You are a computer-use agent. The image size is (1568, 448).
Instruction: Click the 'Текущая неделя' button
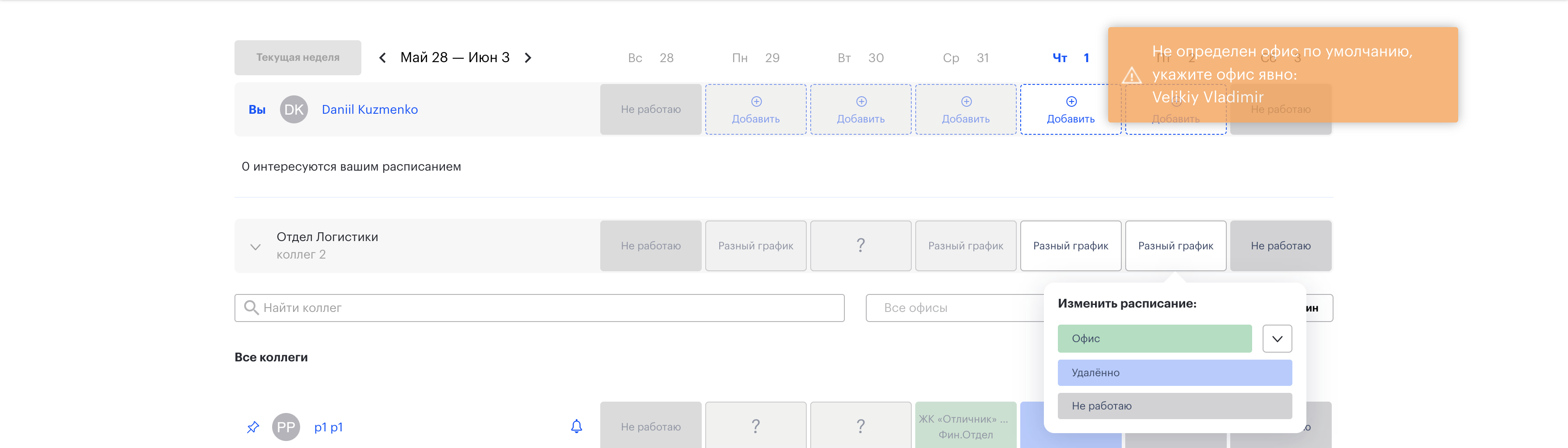tap(297, 57)
